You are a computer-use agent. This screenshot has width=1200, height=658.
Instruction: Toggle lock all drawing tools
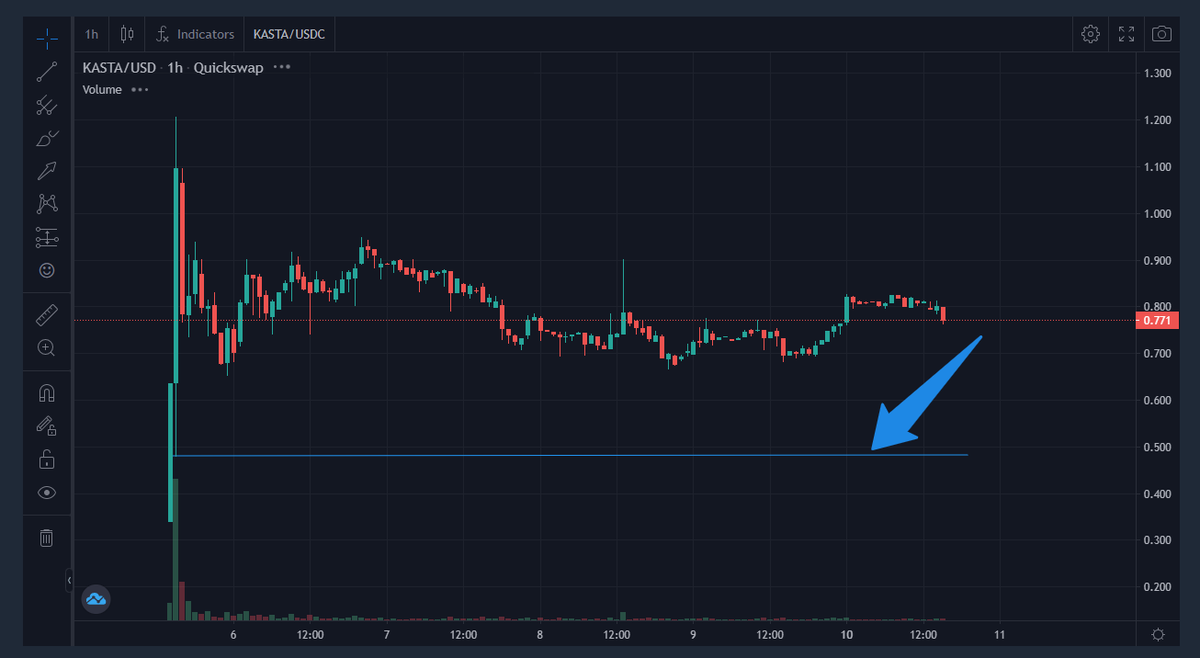click(x=46, y=459)
